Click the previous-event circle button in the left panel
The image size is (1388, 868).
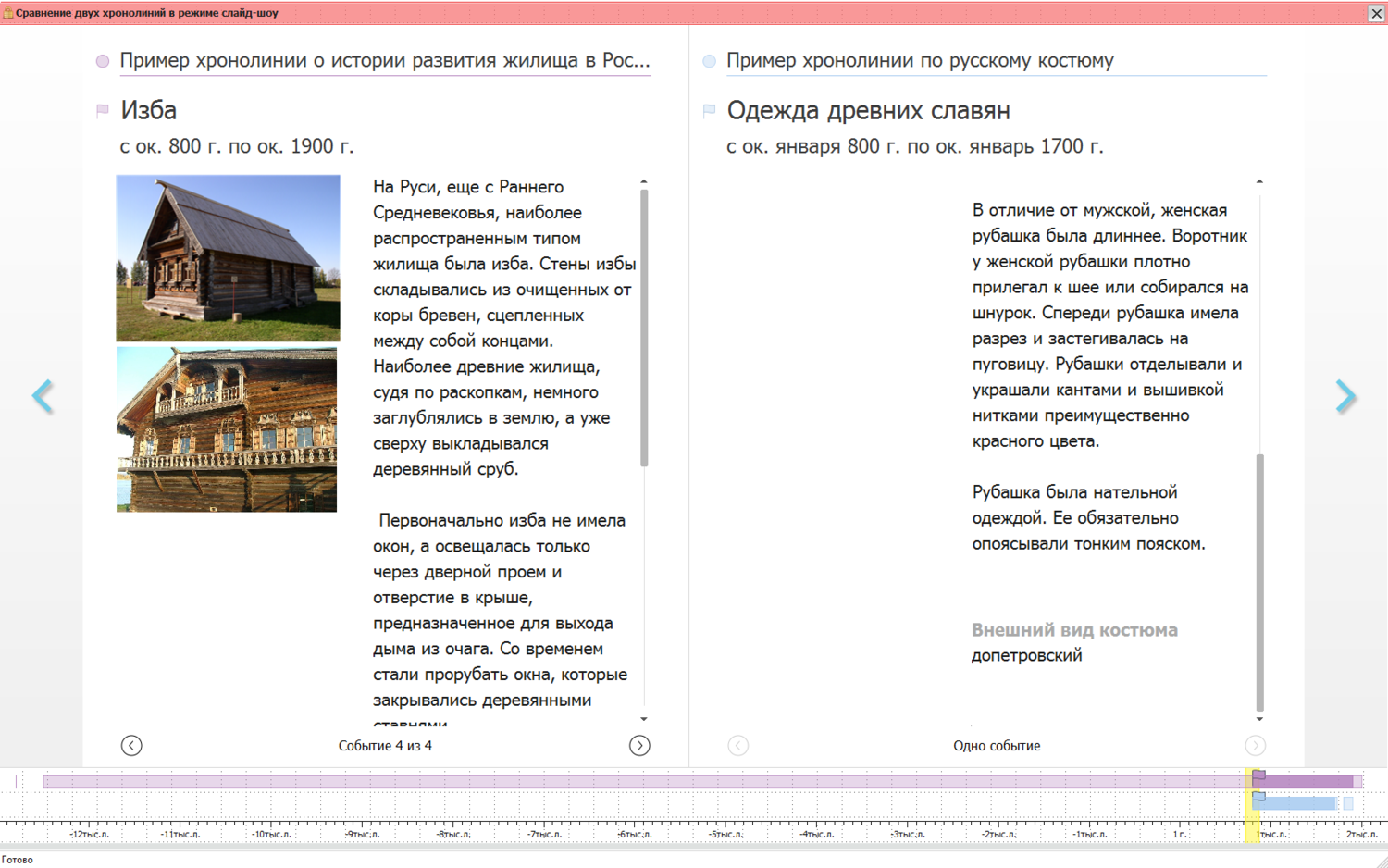[x=132, y=745]
